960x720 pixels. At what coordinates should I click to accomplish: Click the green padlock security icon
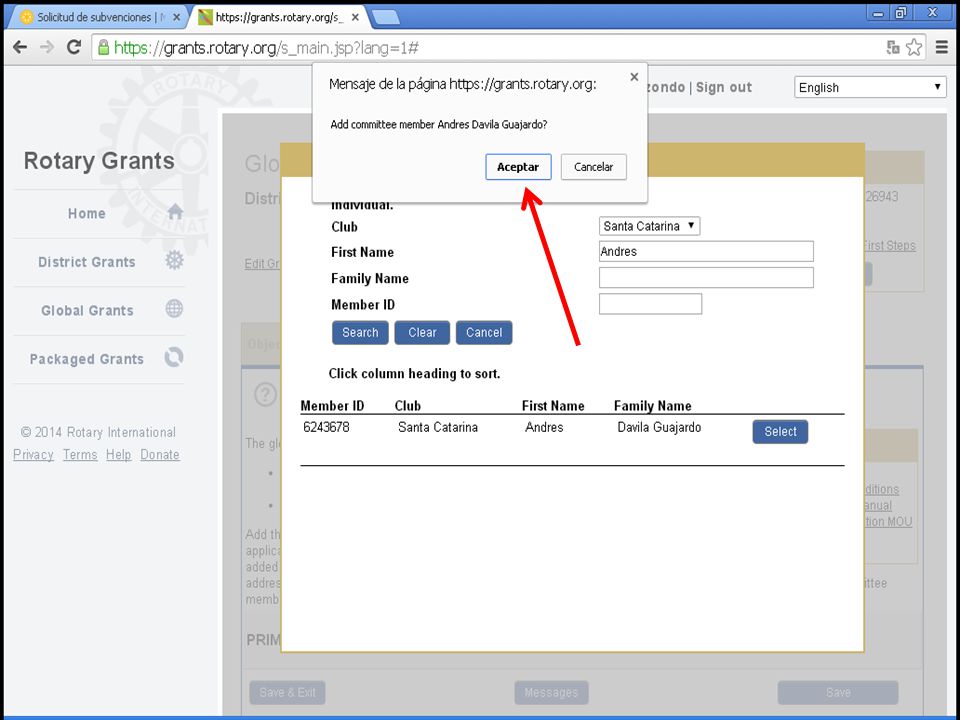coord(103,47)
